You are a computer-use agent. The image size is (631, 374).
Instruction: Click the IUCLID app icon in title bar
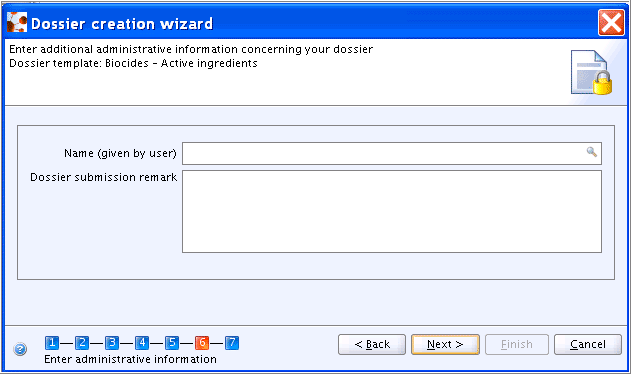pos(17,22)
